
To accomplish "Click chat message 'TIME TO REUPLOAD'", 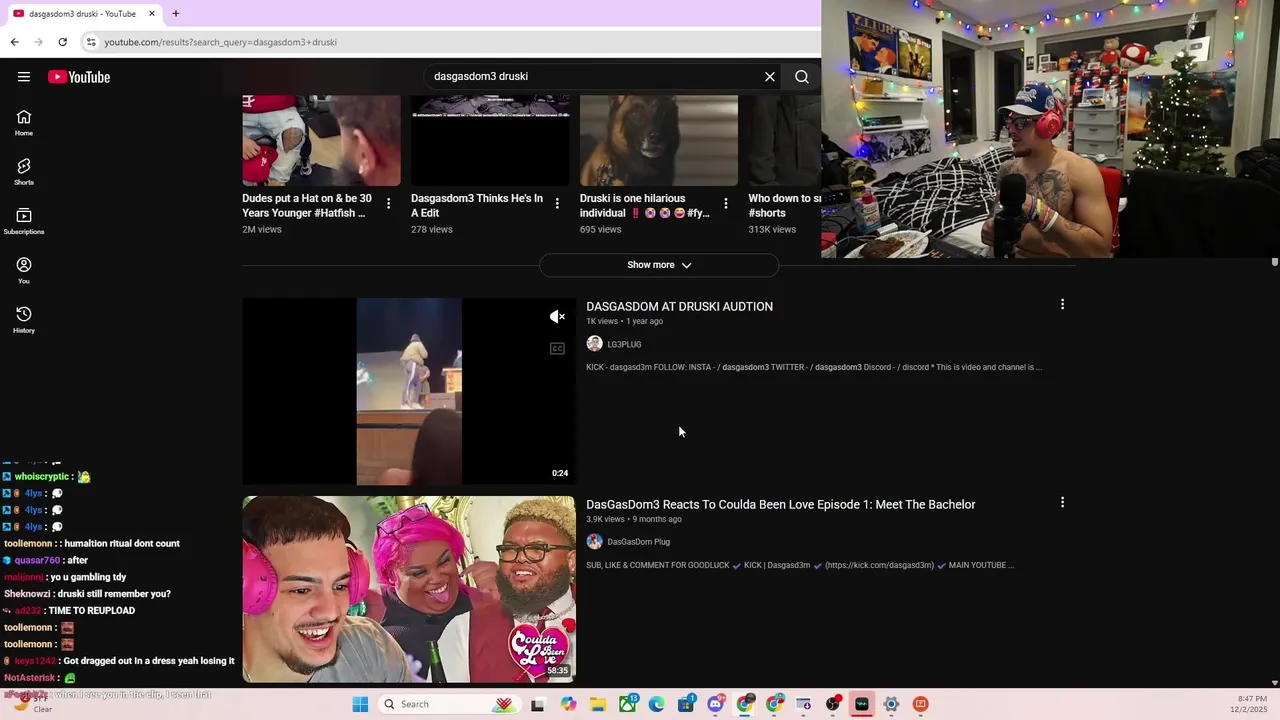I will (91, 611).
